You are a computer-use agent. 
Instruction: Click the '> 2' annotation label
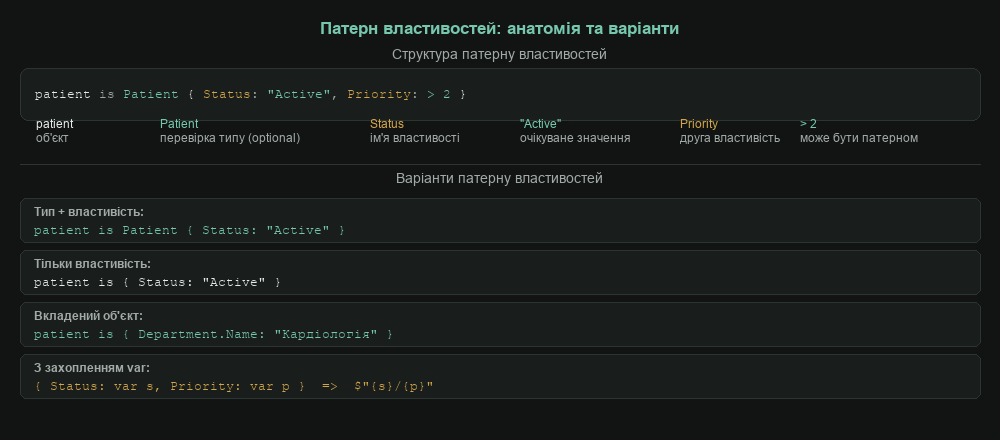tap(808, 124)
